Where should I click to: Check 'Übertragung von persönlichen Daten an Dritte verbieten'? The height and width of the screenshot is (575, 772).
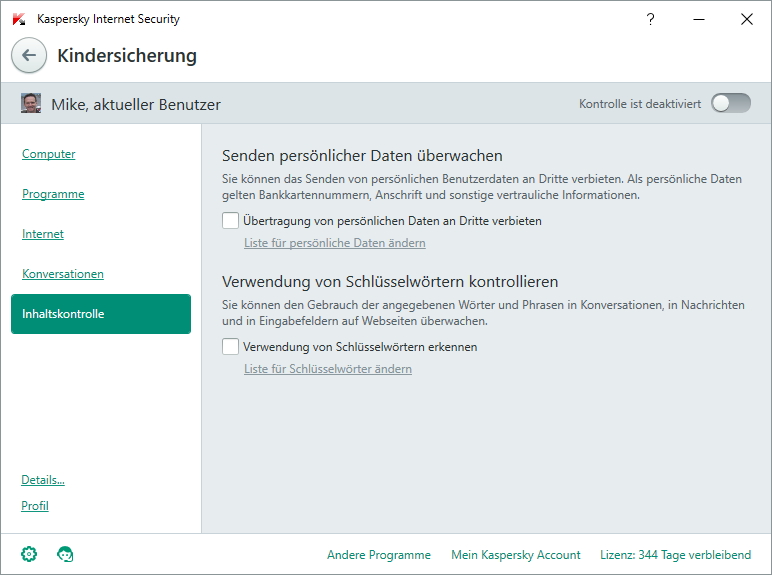[230, 221]
